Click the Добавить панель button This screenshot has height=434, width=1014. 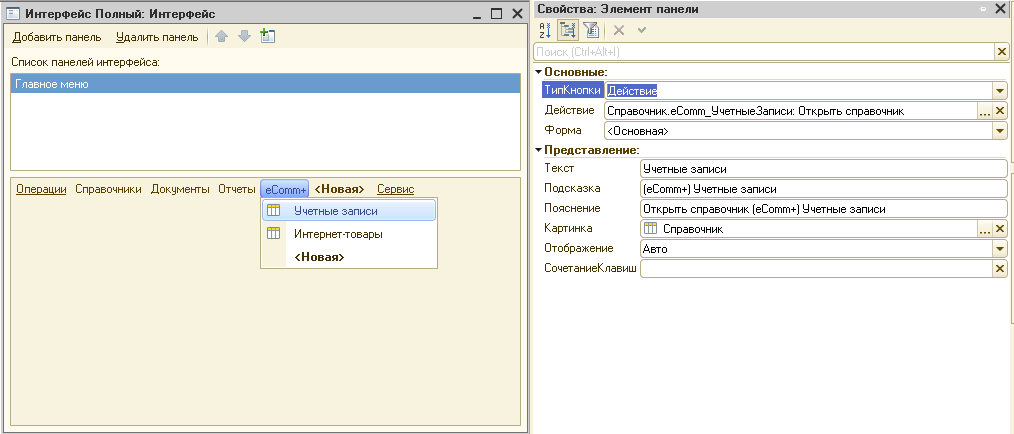[57, 38]
